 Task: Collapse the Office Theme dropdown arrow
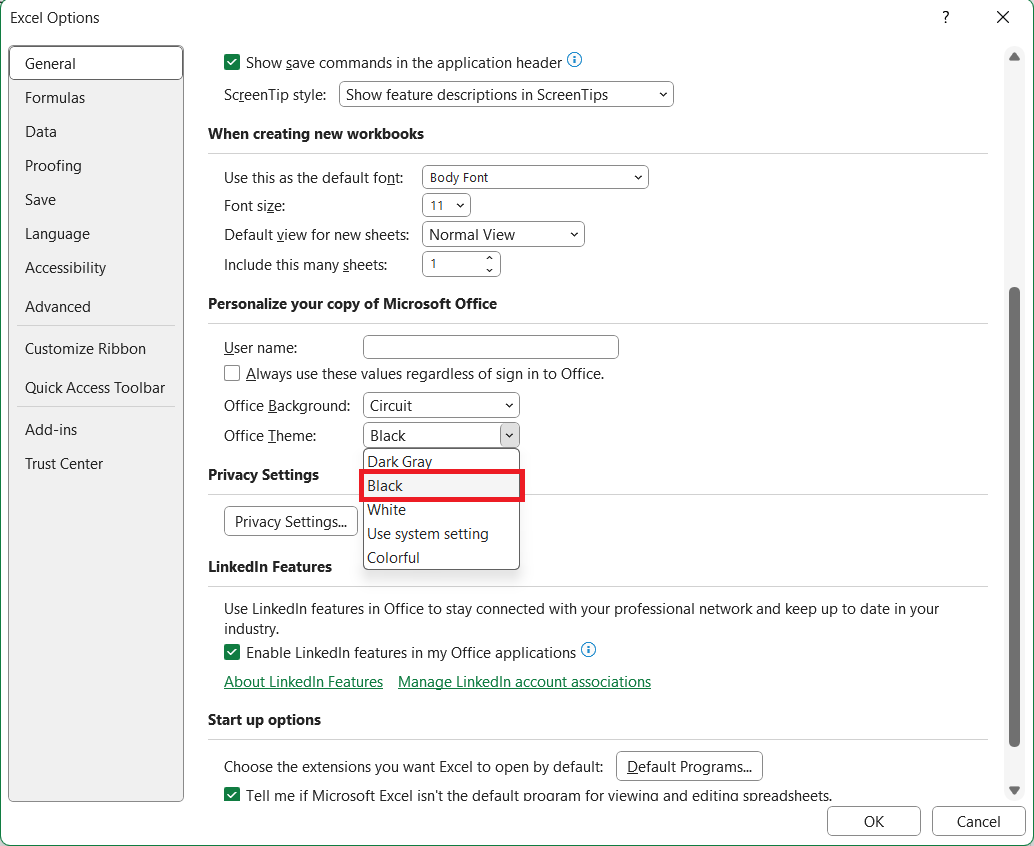[509, 435]
